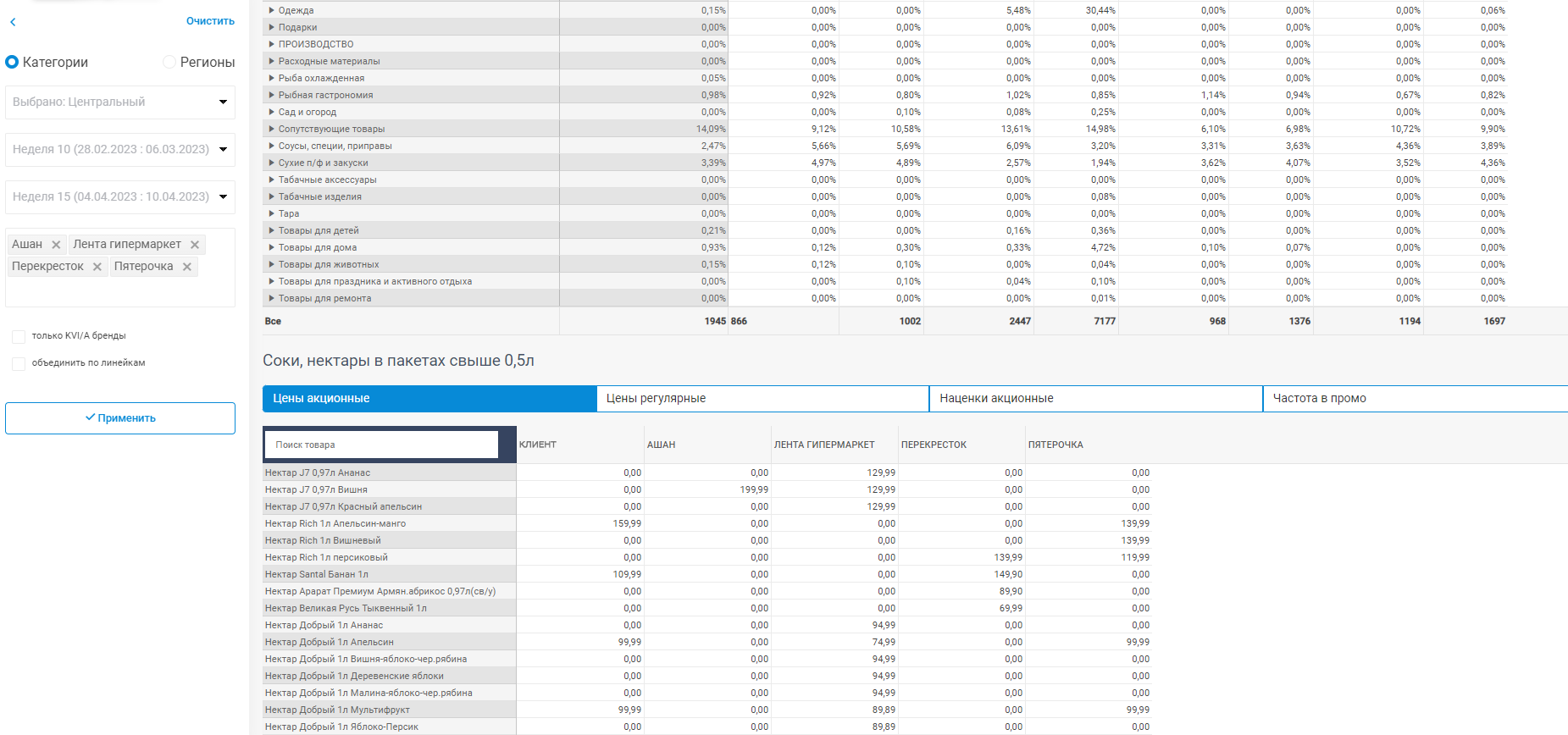
Task: Expand Товары для животных row
Action: pyautogui.click(x=272, y=264)
